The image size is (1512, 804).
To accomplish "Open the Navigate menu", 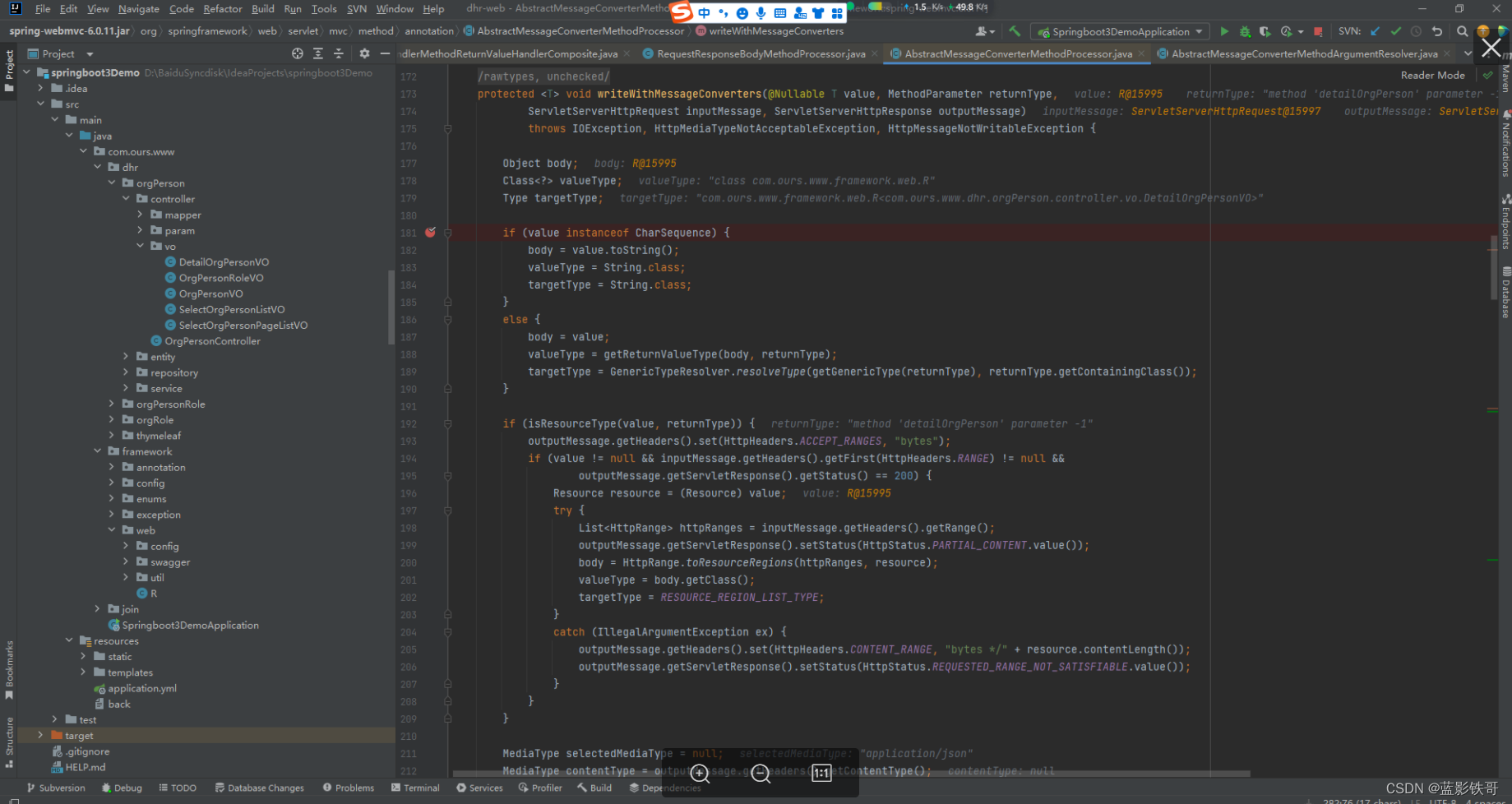I will click(x=139, y=9).
